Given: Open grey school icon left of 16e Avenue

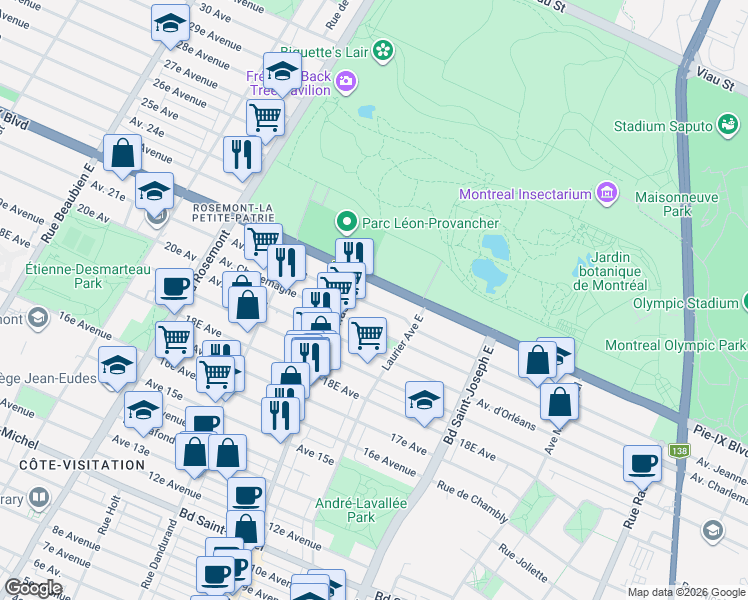Looking at the screenshot, I should pyautogui.click(x=38, y=318).
